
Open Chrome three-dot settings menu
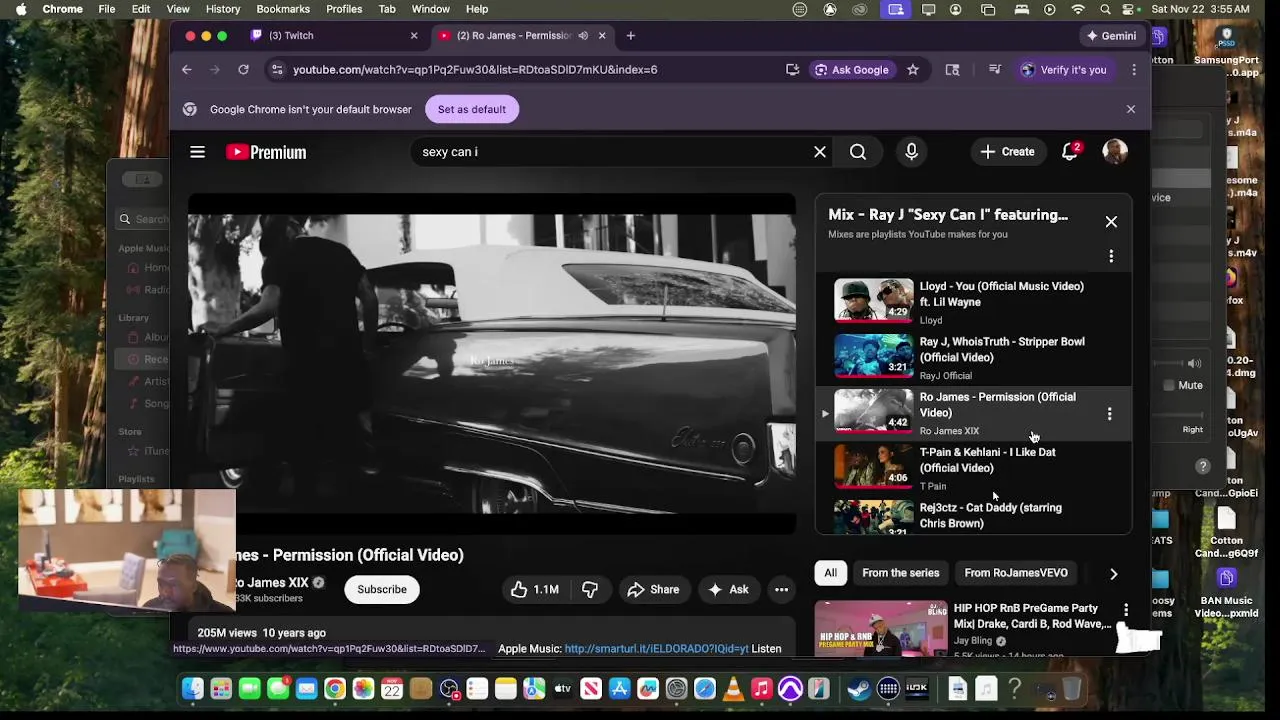click(x=1134, y=70)
